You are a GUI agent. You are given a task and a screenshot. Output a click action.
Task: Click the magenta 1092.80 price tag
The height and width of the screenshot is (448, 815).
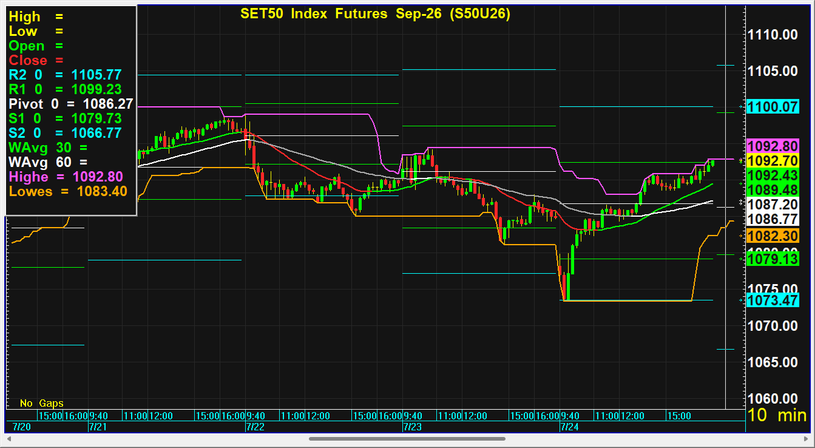point(772,146)
